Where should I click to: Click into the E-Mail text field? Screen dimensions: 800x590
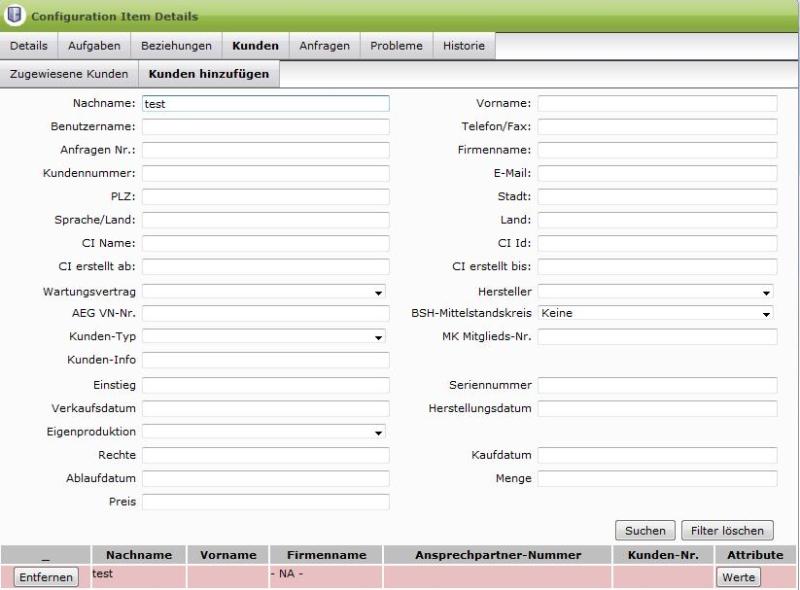pyautogui.click(x=656, y=173)
